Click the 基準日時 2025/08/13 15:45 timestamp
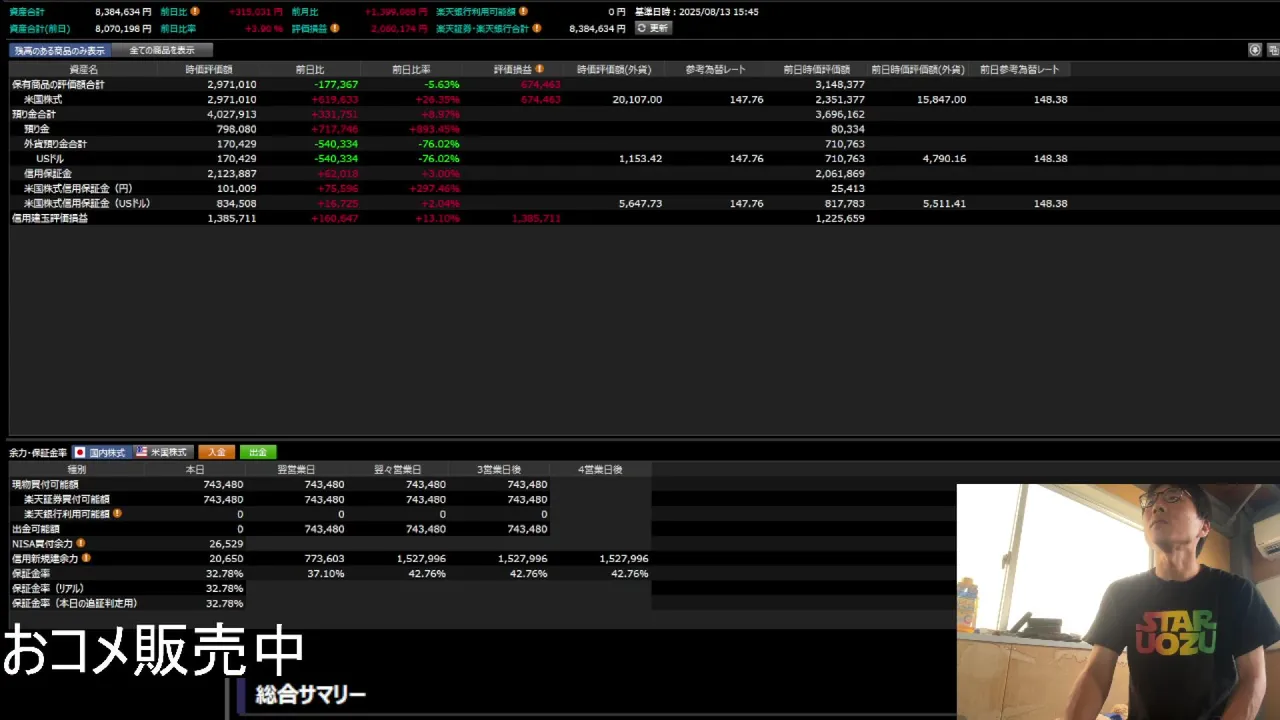 coord(697,11)
